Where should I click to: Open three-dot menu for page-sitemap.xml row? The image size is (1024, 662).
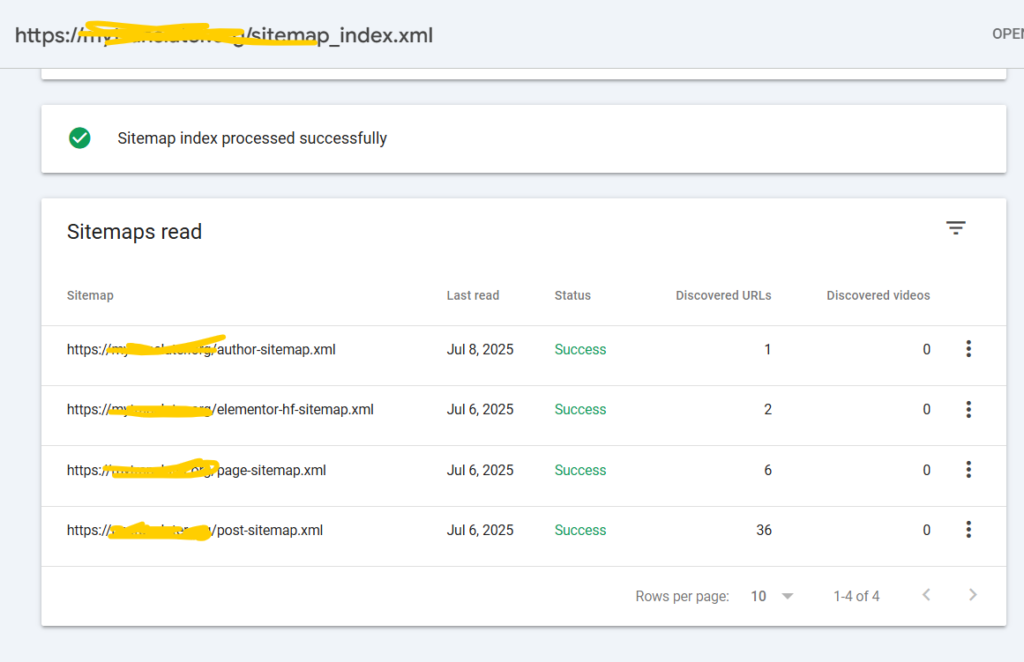coord(968,469)
